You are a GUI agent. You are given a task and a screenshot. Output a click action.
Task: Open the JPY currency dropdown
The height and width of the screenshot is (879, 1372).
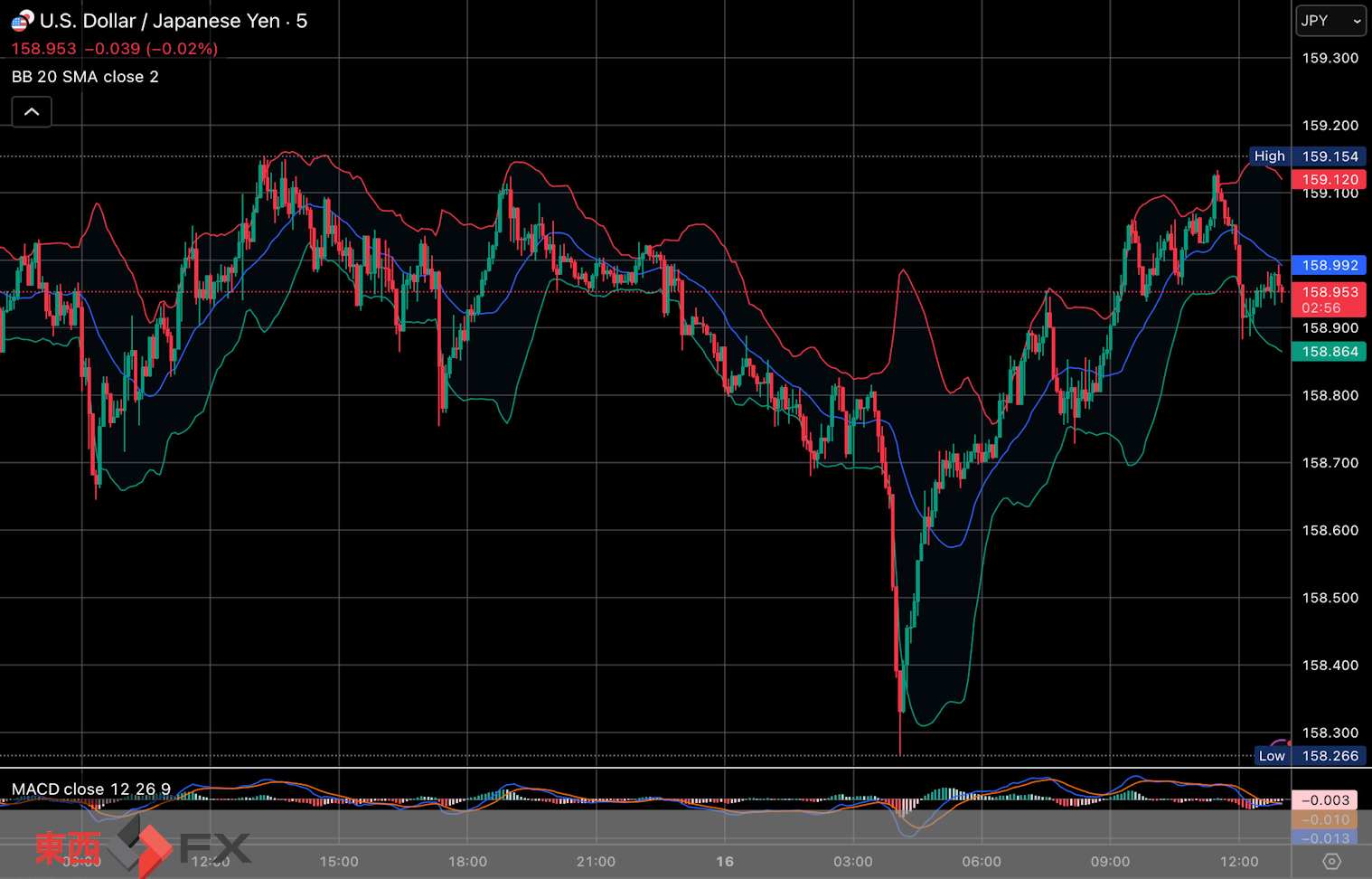[1330, 21]
